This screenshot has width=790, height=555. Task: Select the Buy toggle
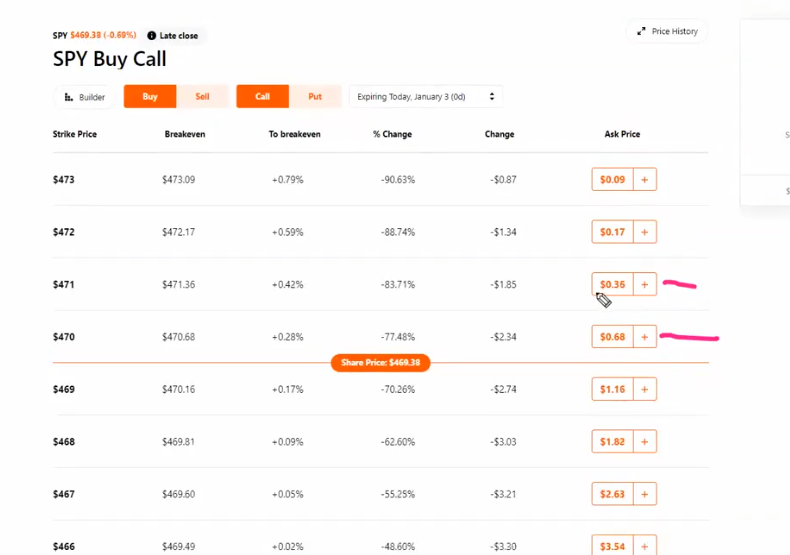(x=150, y=97)
